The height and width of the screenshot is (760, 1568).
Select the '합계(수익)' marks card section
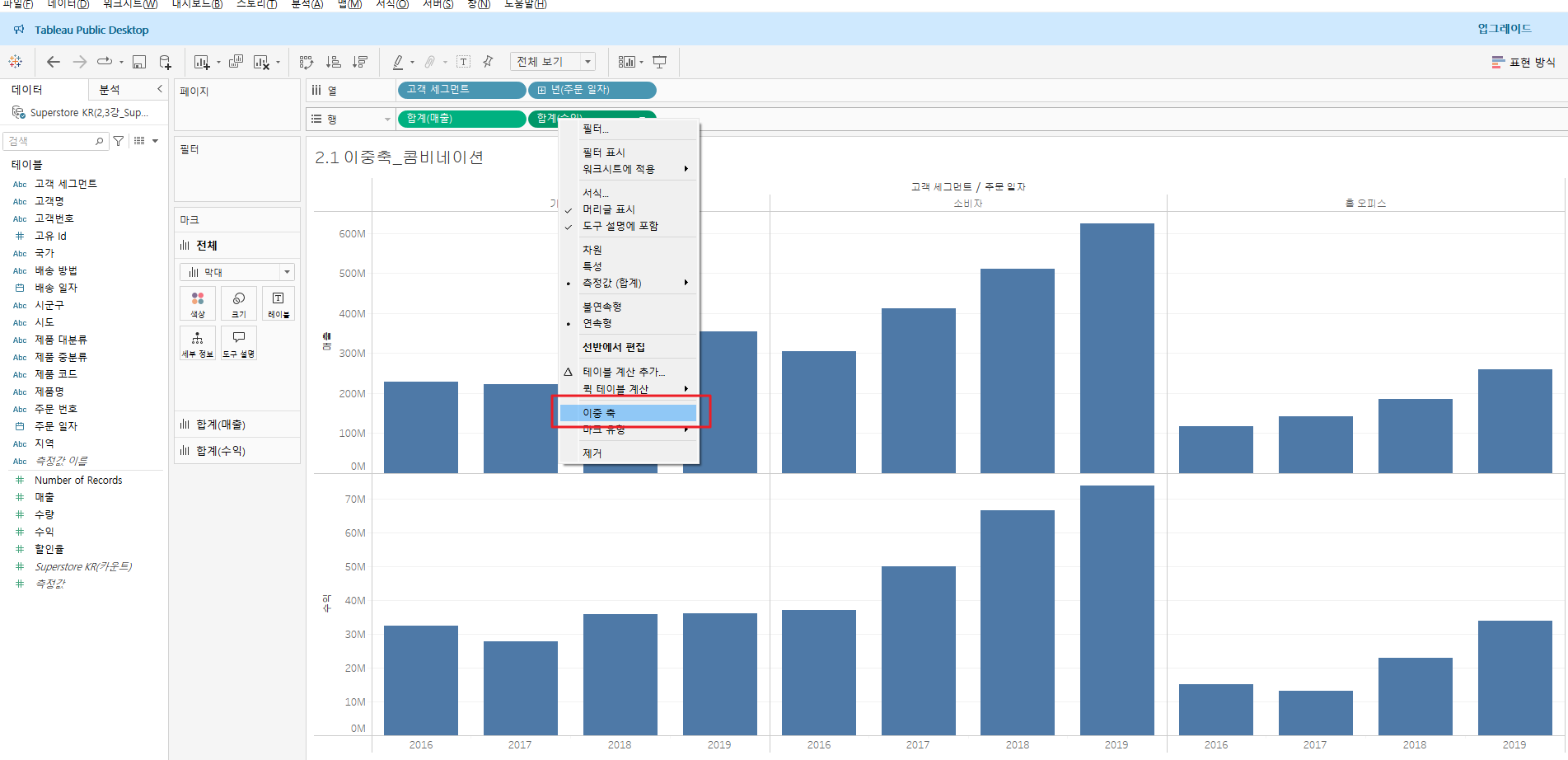tap(237, 451)
